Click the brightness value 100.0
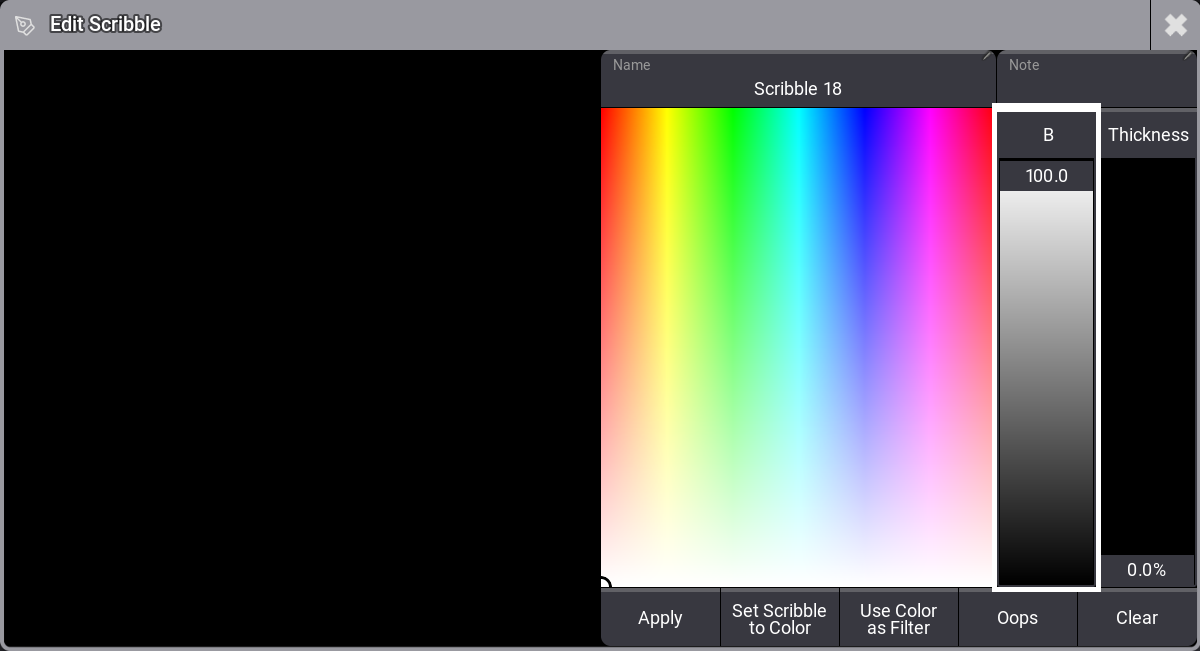The width and height of the screenshot is (1200, 651). tap(1047, 176)
